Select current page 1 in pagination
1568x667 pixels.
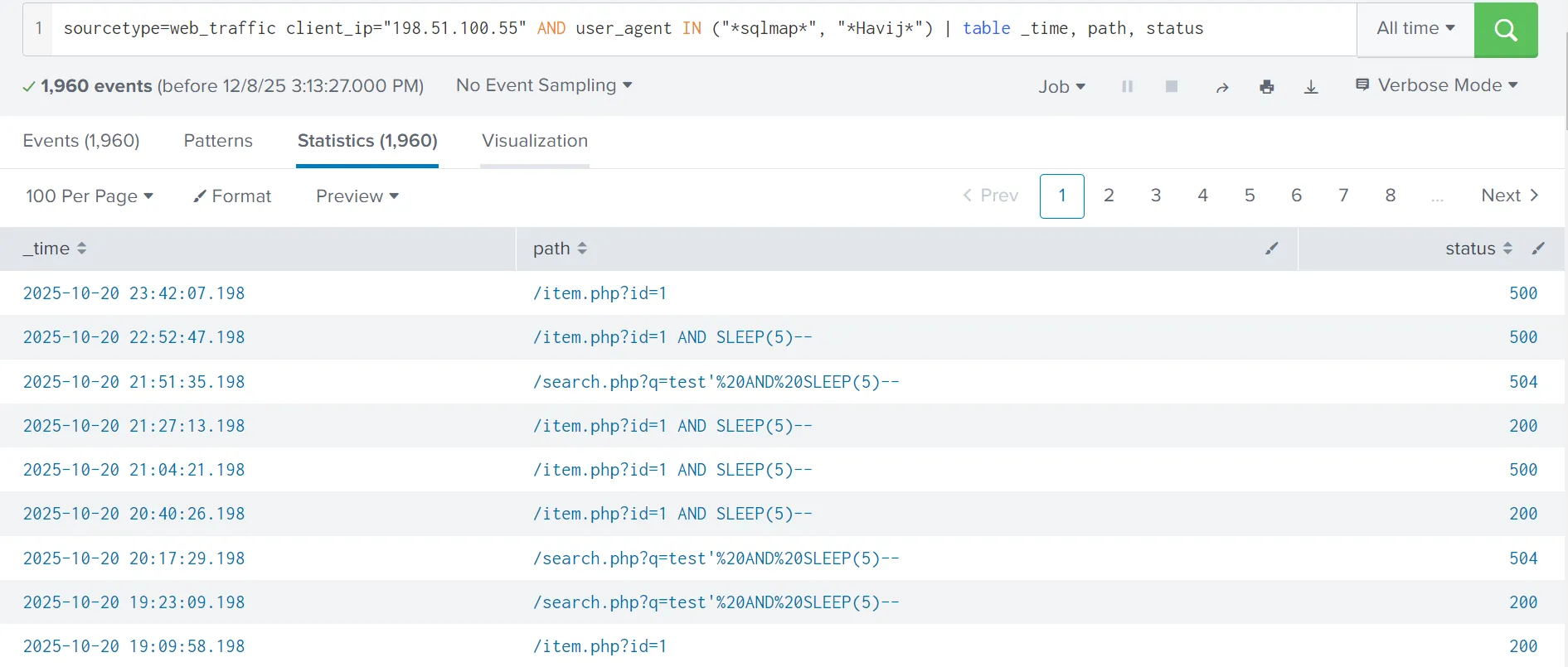click(x=1062, y=196)
